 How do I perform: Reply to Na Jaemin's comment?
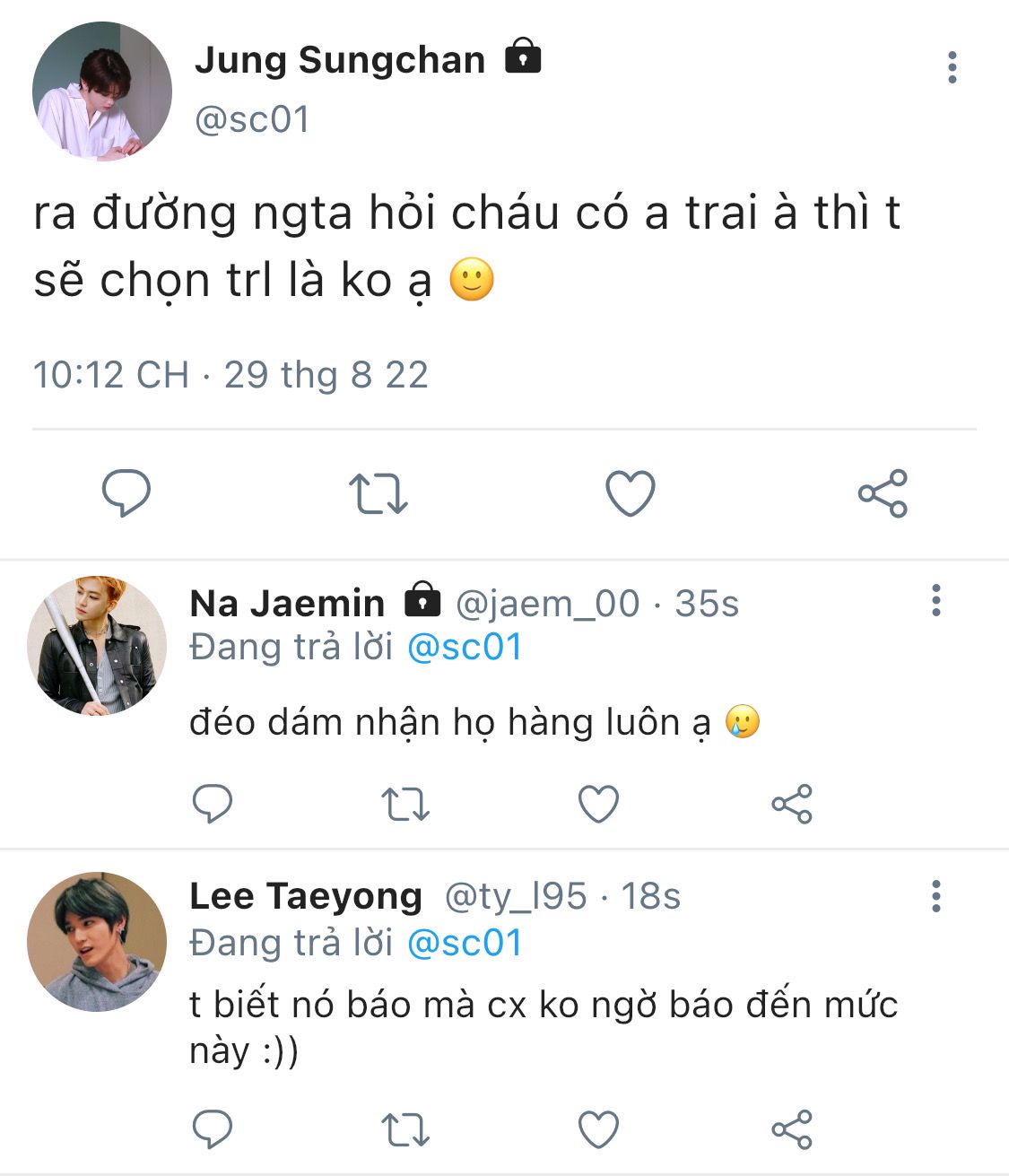213,804
